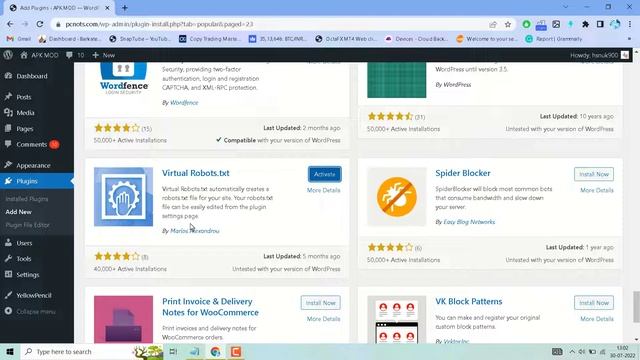Open More Details for Virtual Robots.txt
The image size is (640, 360).
[x=323, y=190]
